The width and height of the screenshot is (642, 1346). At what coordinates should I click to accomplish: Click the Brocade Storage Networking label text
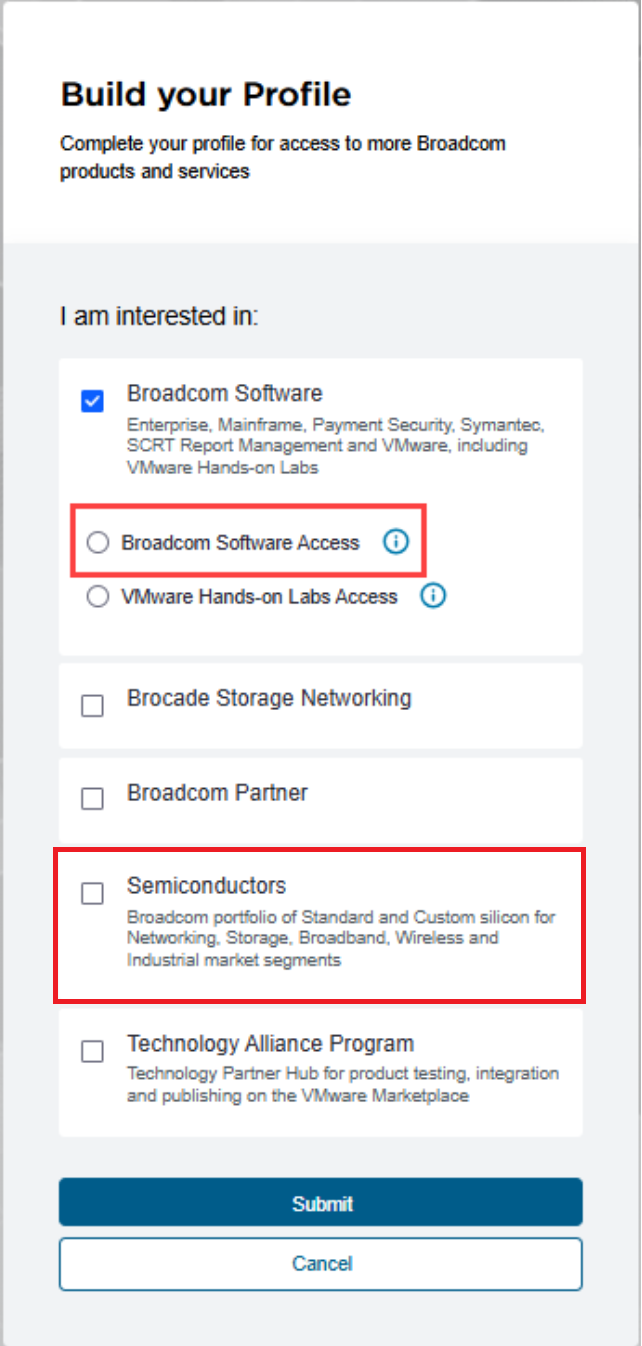pos(269,698)
